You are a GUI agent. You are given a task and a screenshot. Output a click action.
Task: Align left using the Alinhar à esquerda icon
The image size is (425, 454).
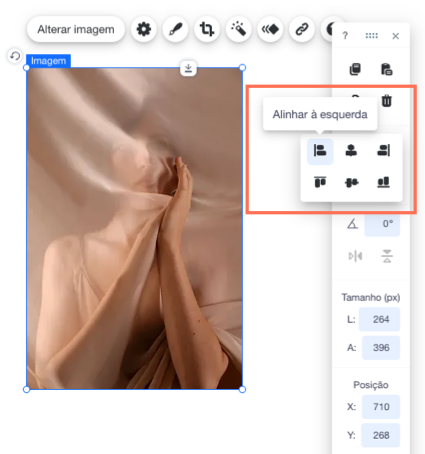coord(320,151)
